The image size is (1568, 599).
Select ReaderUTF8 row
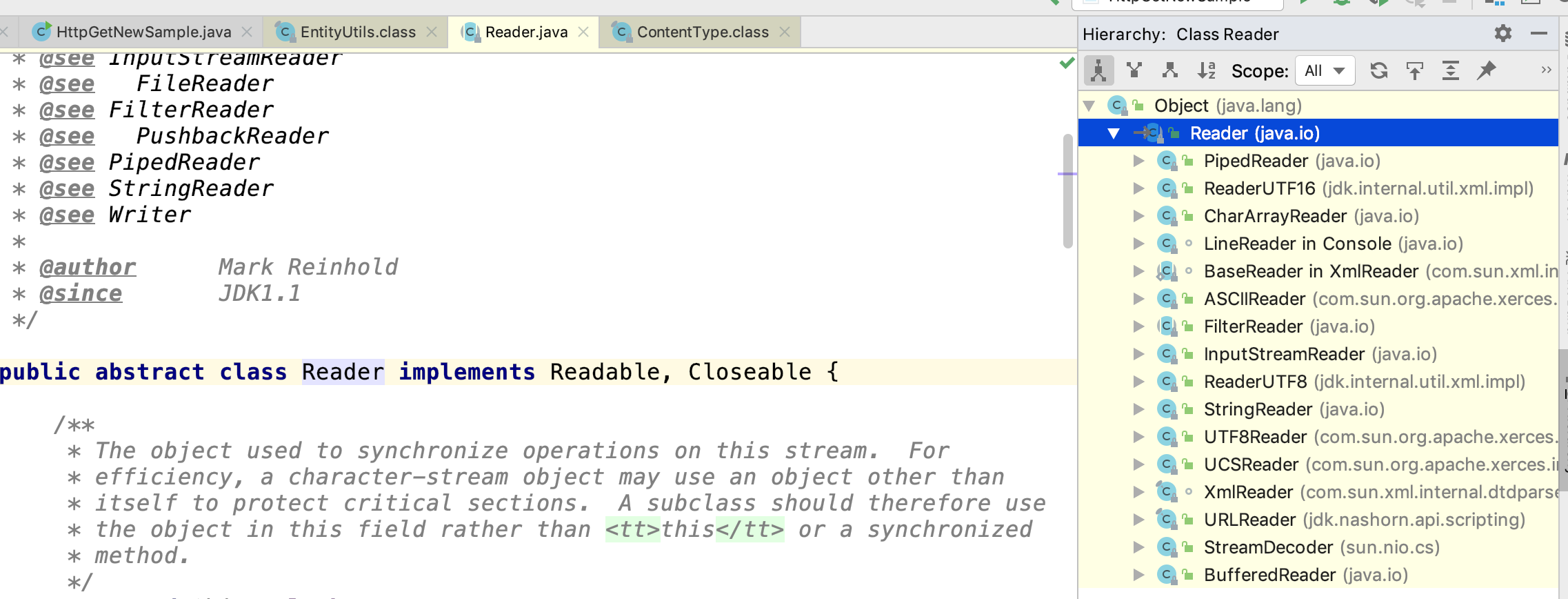[1318, 382]
